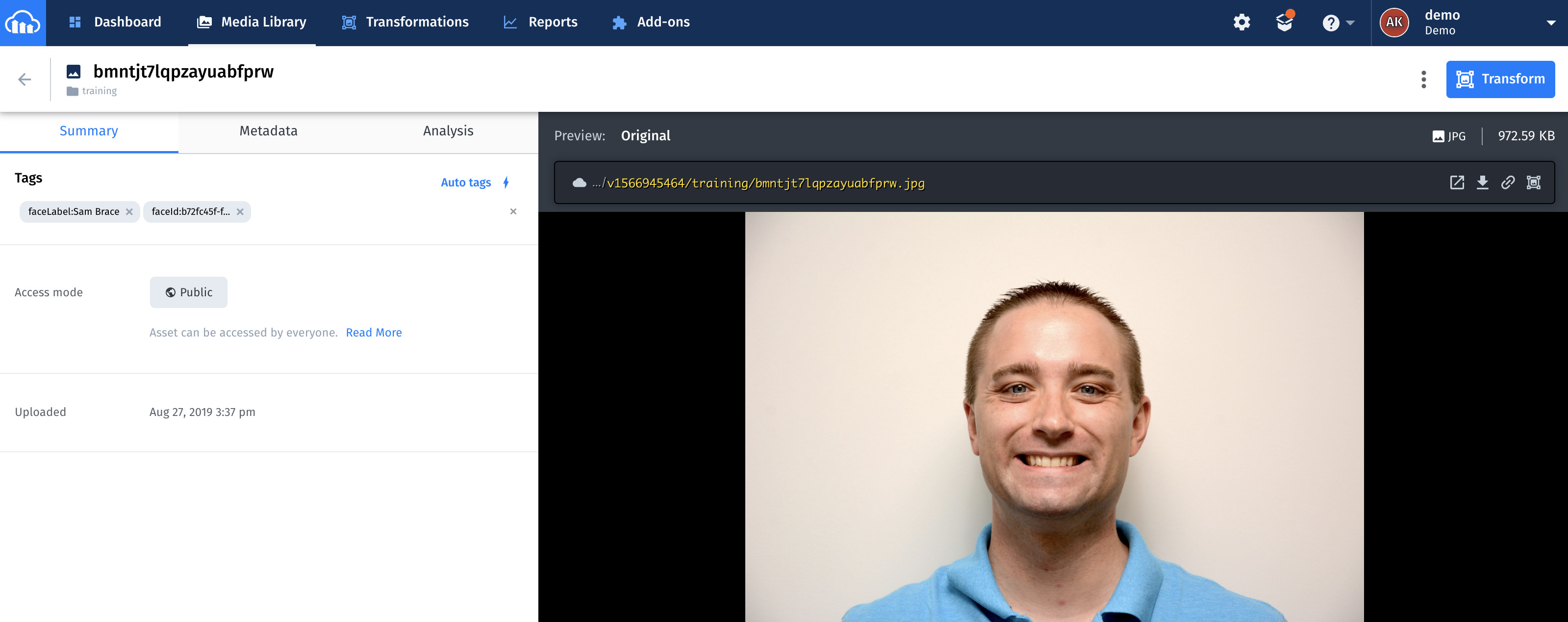
Task: Go back using the back arrow
Action: click(25, 78)
